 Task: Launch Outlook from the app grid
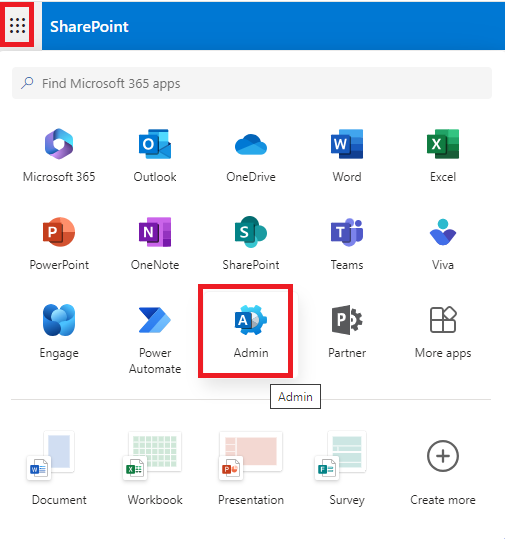click(x=155, y=144)
